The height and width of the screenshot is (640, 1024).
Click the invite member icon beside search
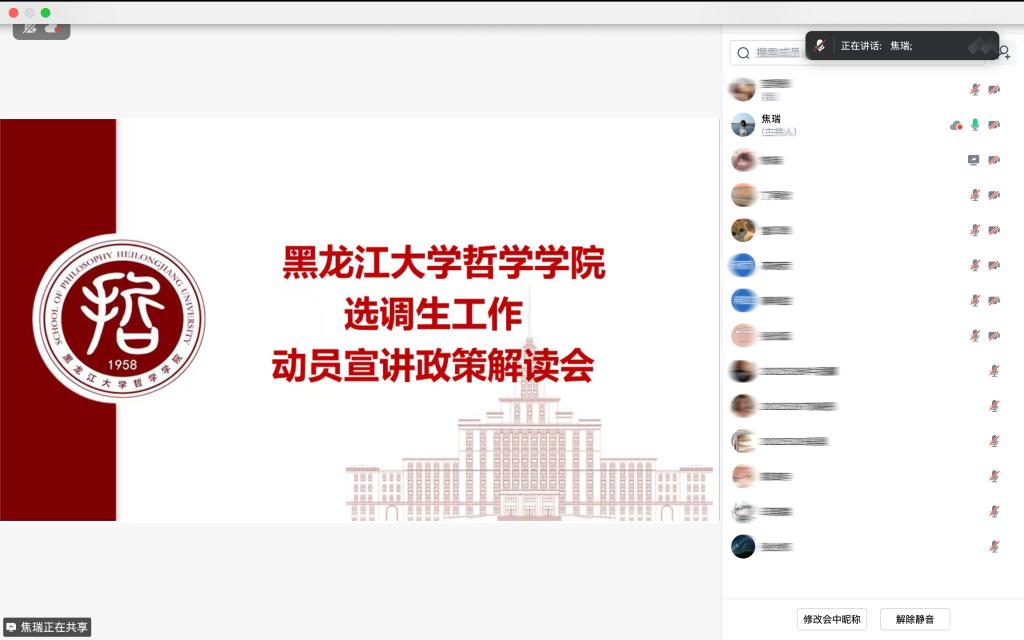[x=1006, y=52]
